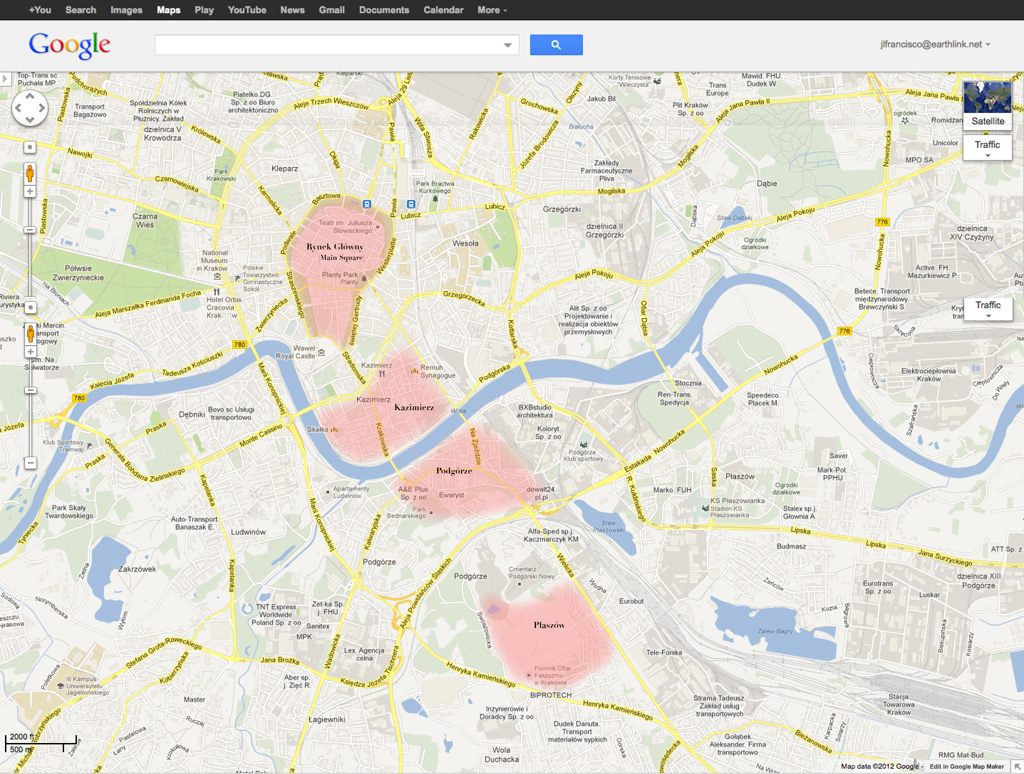Click the Korty Tenisowe Wieczysta icon
Viewport: 1024px width, 774px height.
[x=657, y=81]
